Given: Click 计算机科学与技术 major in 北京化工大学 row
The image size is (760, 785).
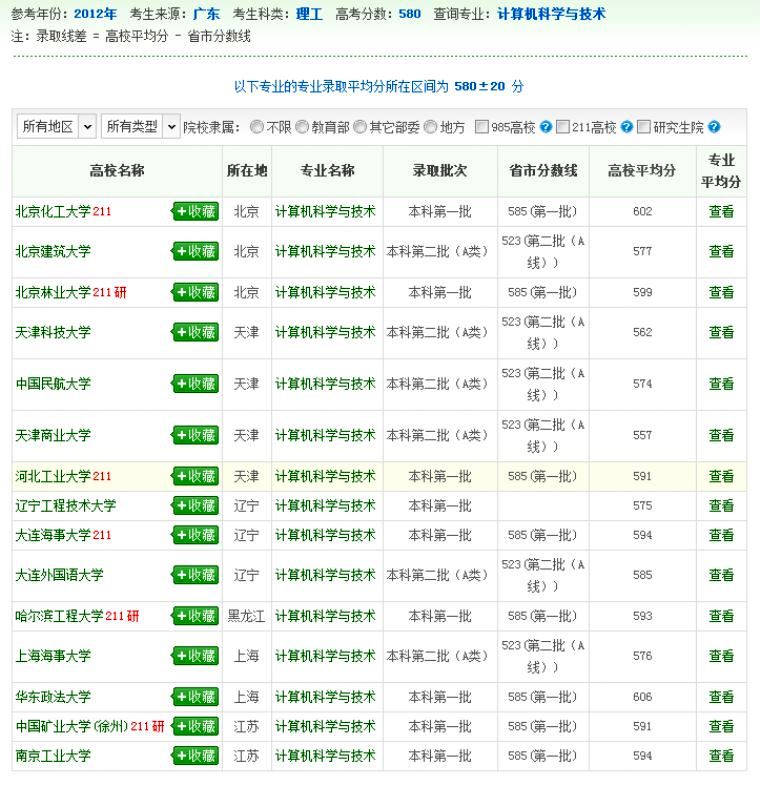Looking at the screenshot, I should (325, 211).
